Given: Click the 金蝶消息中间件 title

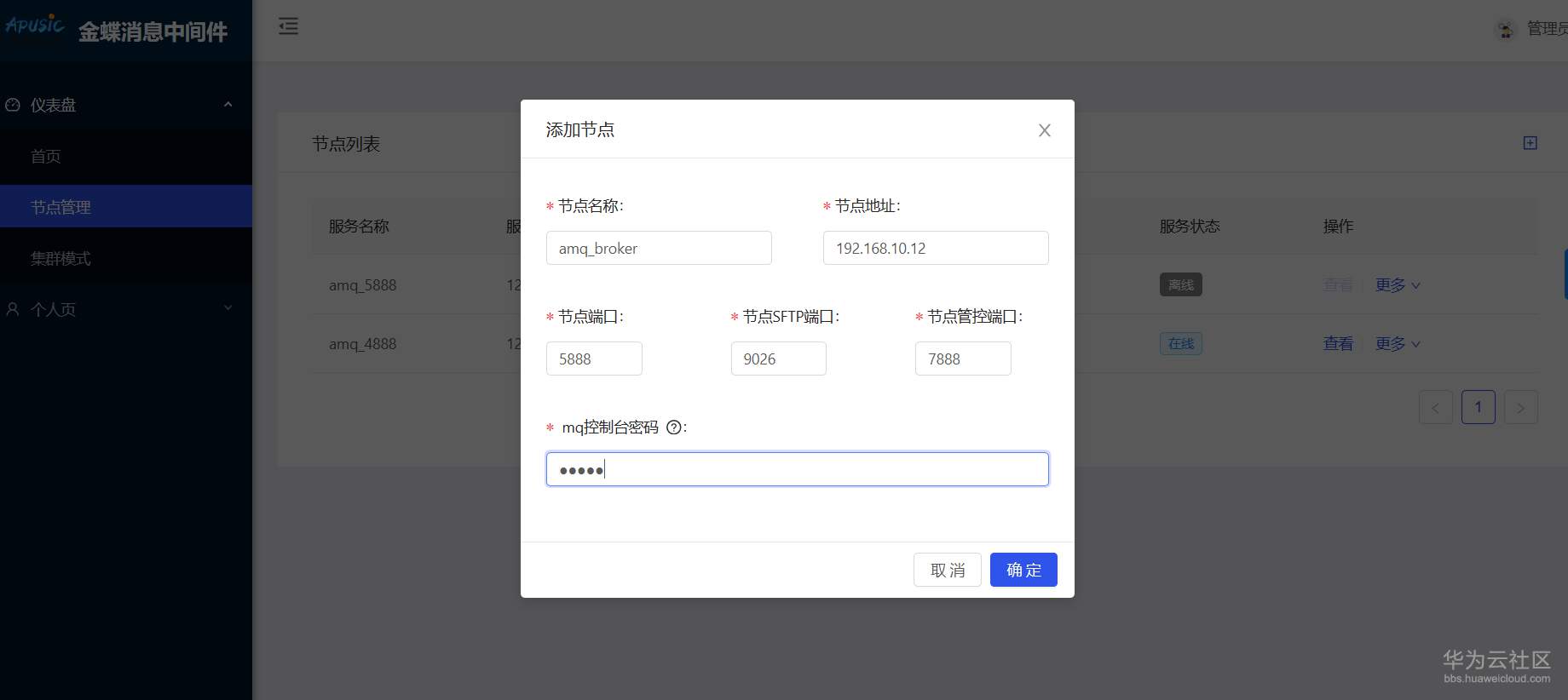Looking at the screenshot, I should [153, 32].
